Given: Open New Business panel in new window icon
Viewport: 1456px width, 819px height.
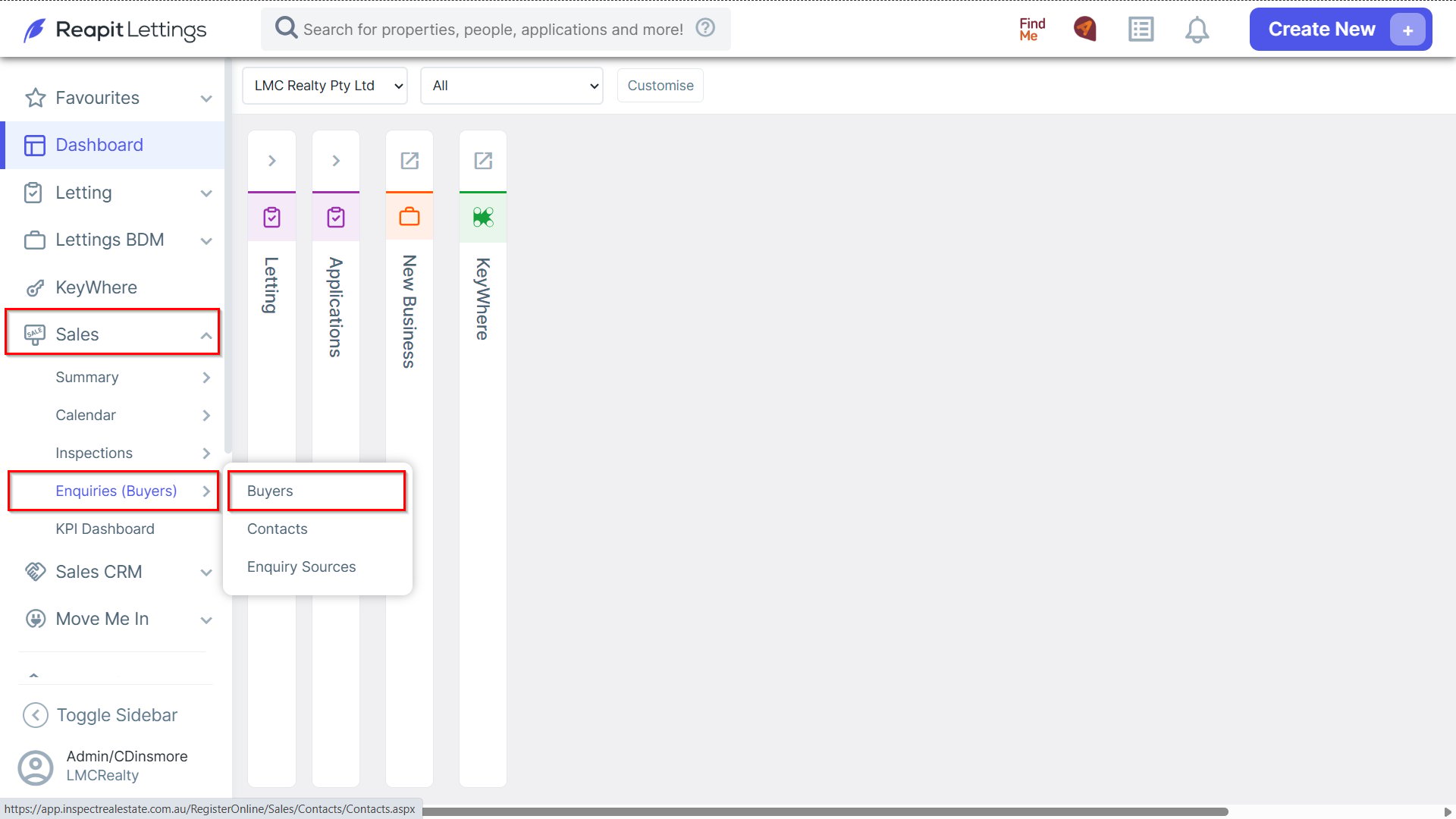Looking at the screenshot, I should point(409,161).
